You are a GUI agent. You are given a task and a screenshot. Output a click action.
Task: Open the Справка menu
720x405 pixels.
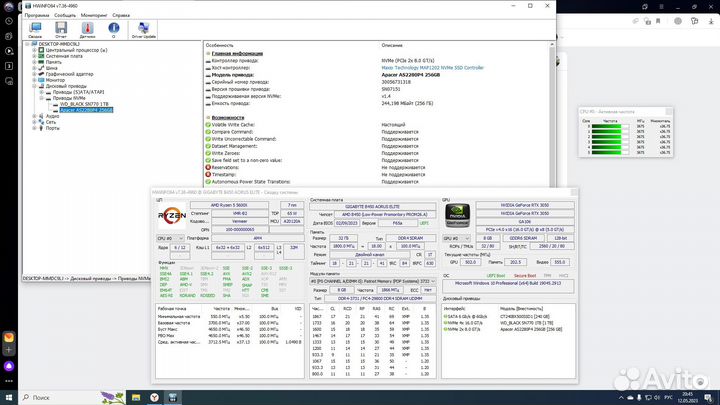[x=121, y=15]
